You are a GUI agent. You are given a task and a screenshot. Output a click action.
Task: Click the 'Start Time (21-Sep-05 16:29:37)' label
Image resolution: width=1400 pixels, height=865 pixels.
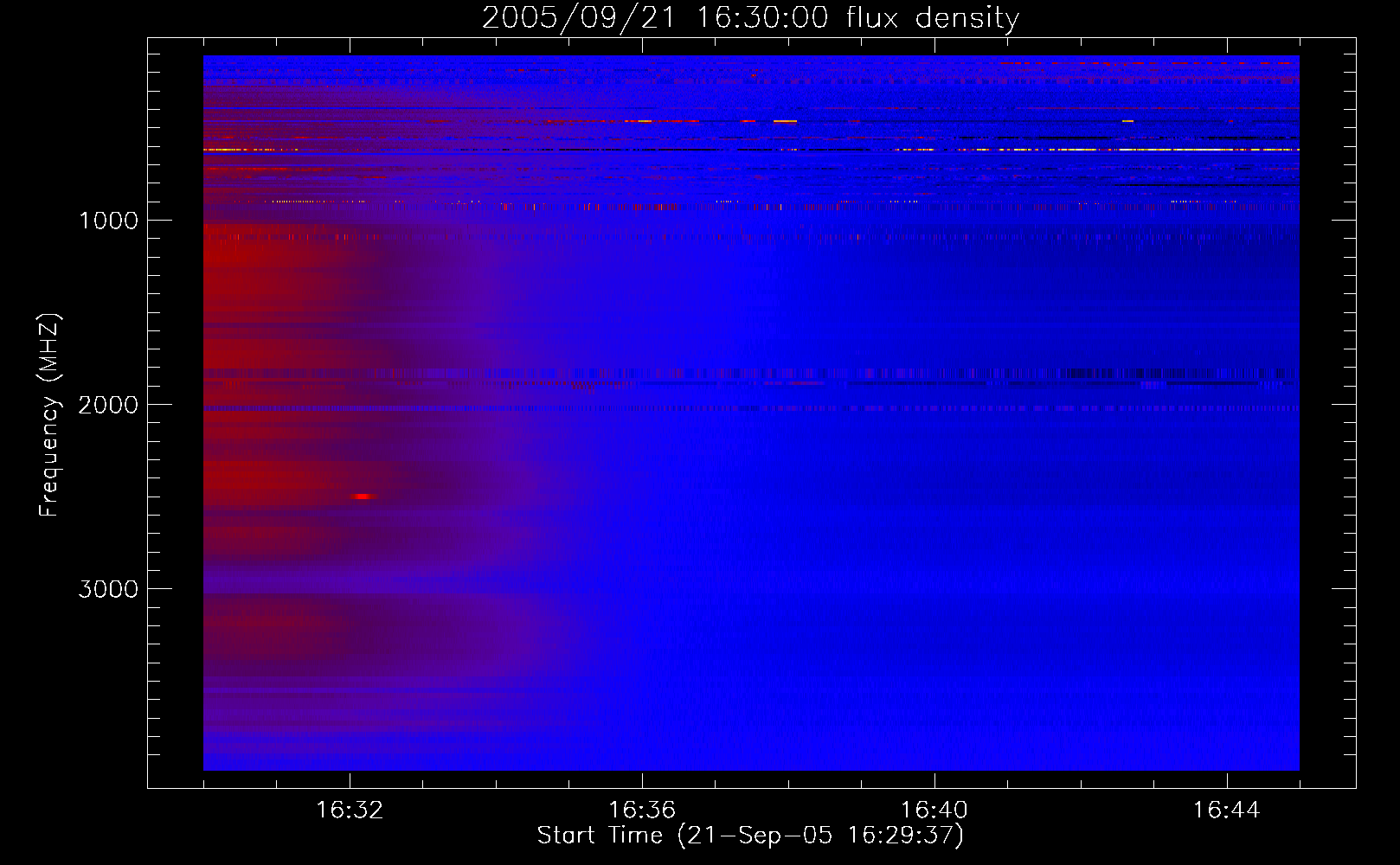pos(750,836)
